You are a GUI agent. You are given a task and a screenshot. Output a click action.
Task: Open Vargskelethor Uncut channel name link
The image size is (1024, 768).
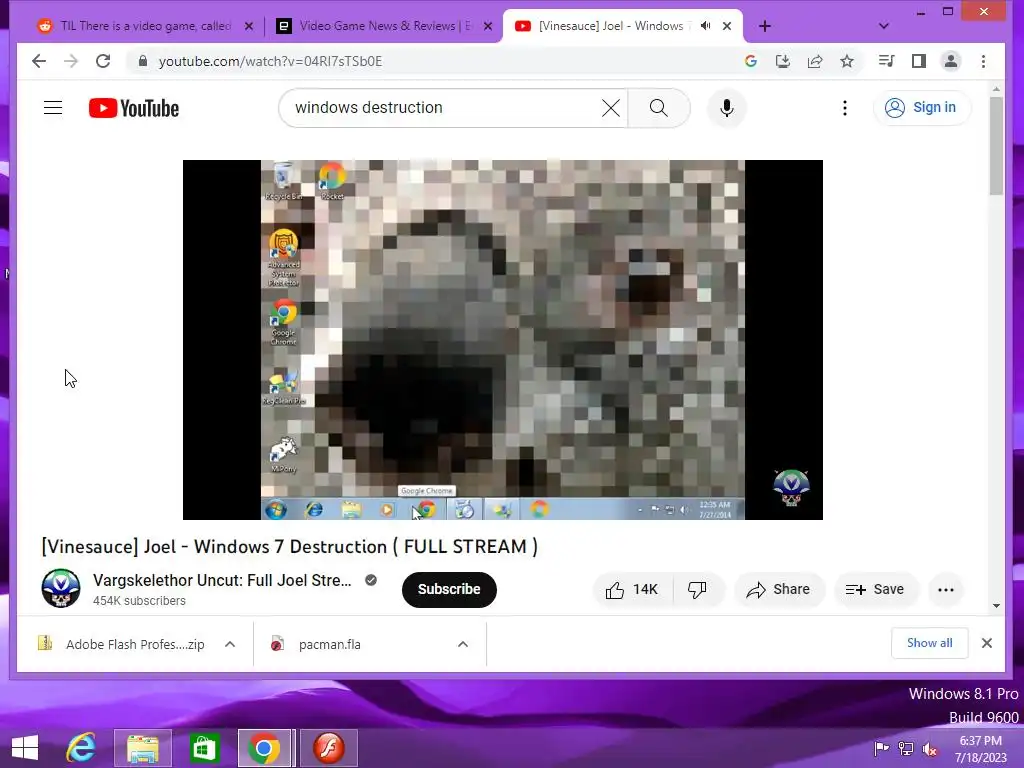click(222, 581)
